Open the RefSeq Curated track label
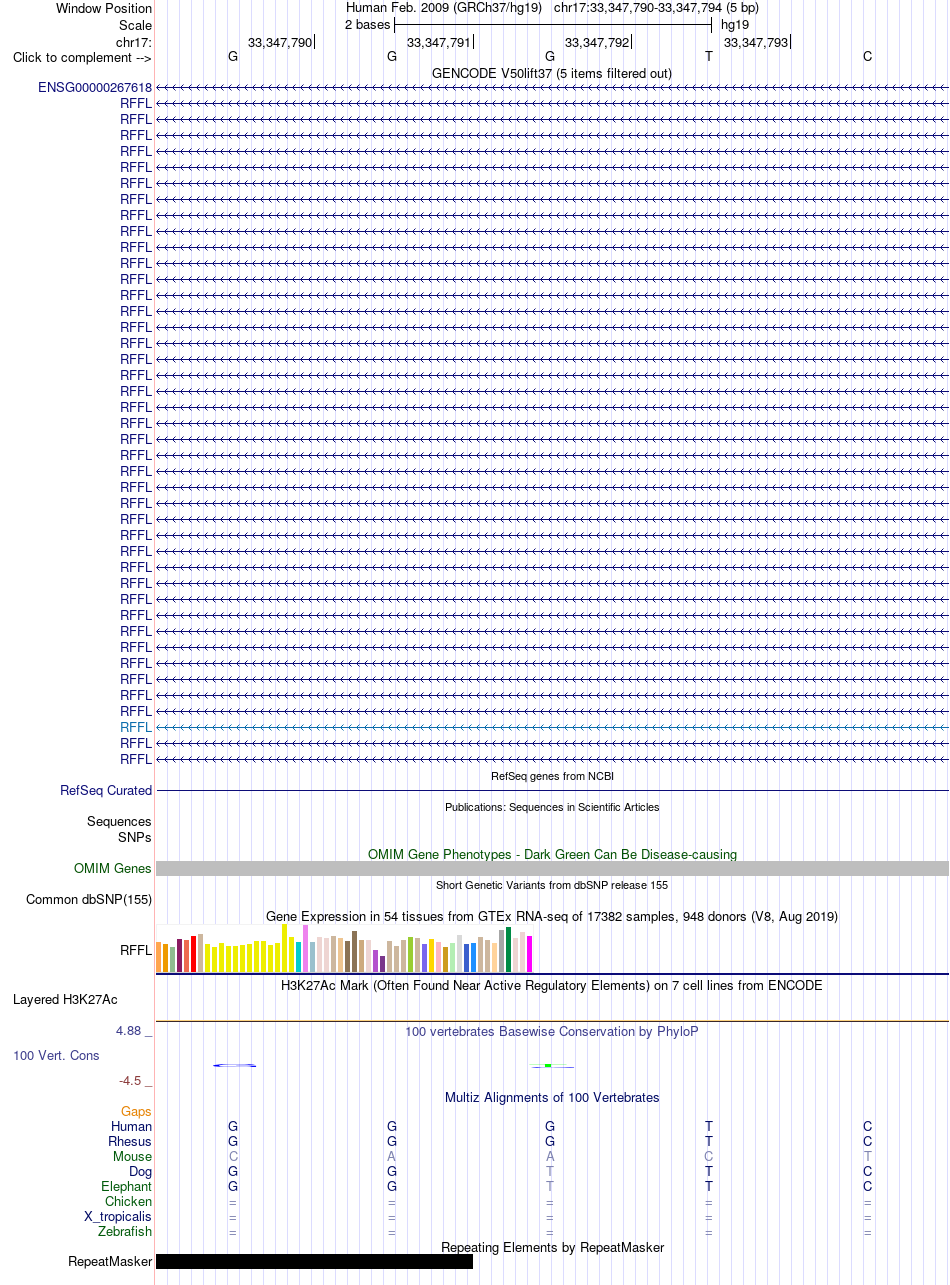 tap(106, 790)
